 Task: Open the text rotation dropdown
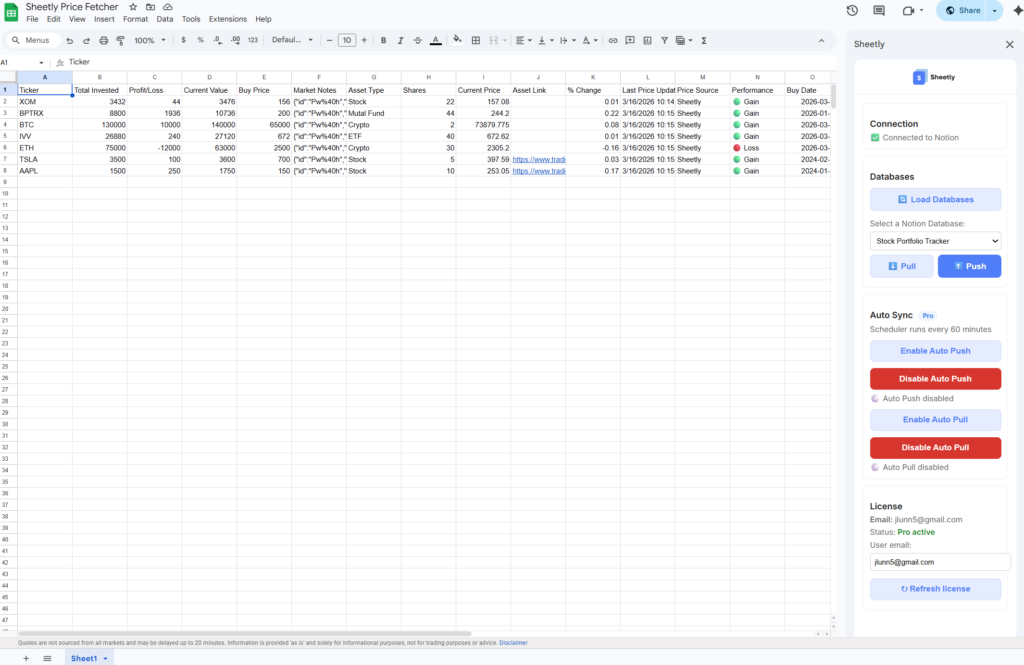pos(590,41)
